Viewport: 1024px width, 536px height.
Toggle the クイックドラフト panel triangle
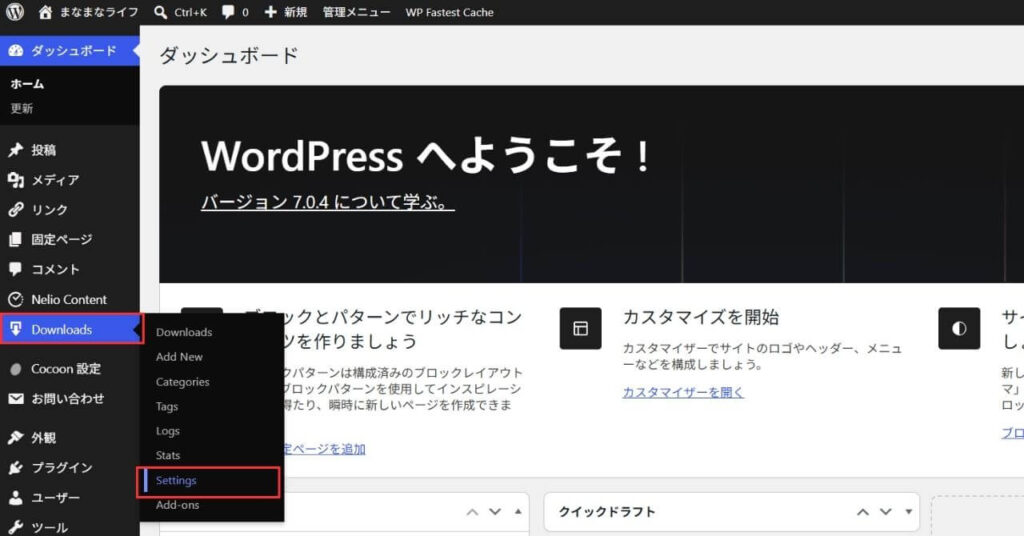908,512
